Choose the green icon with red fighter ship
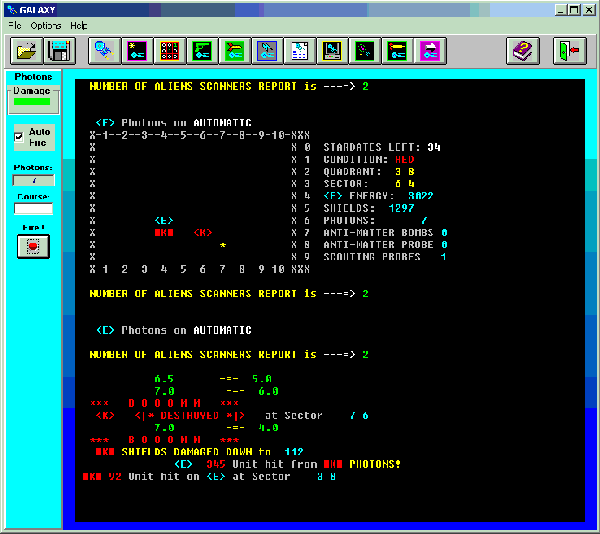 coord(235,51)
